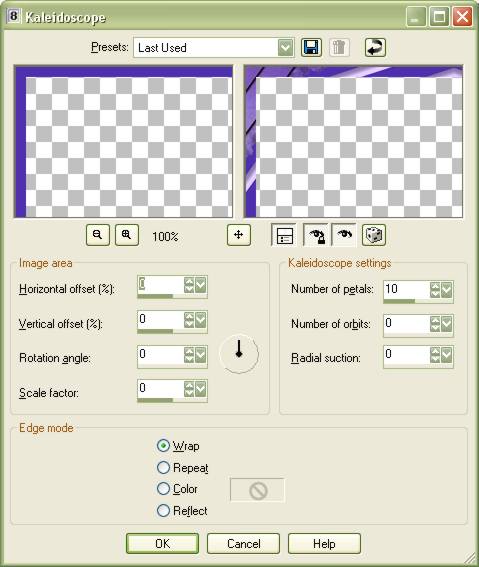479x567 pixels.
Task: Click the navigate crosshair arrows icon
Action: pyautogui.click(x=239, y=235)
